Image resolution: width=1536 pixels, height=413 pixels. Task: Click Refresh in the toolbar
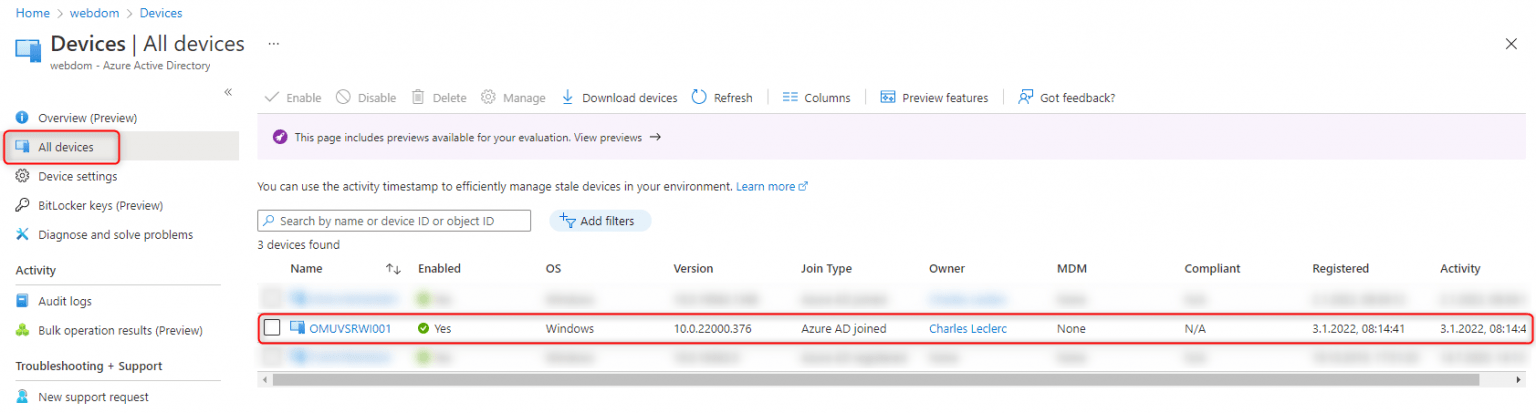click(x=722, y=97)
